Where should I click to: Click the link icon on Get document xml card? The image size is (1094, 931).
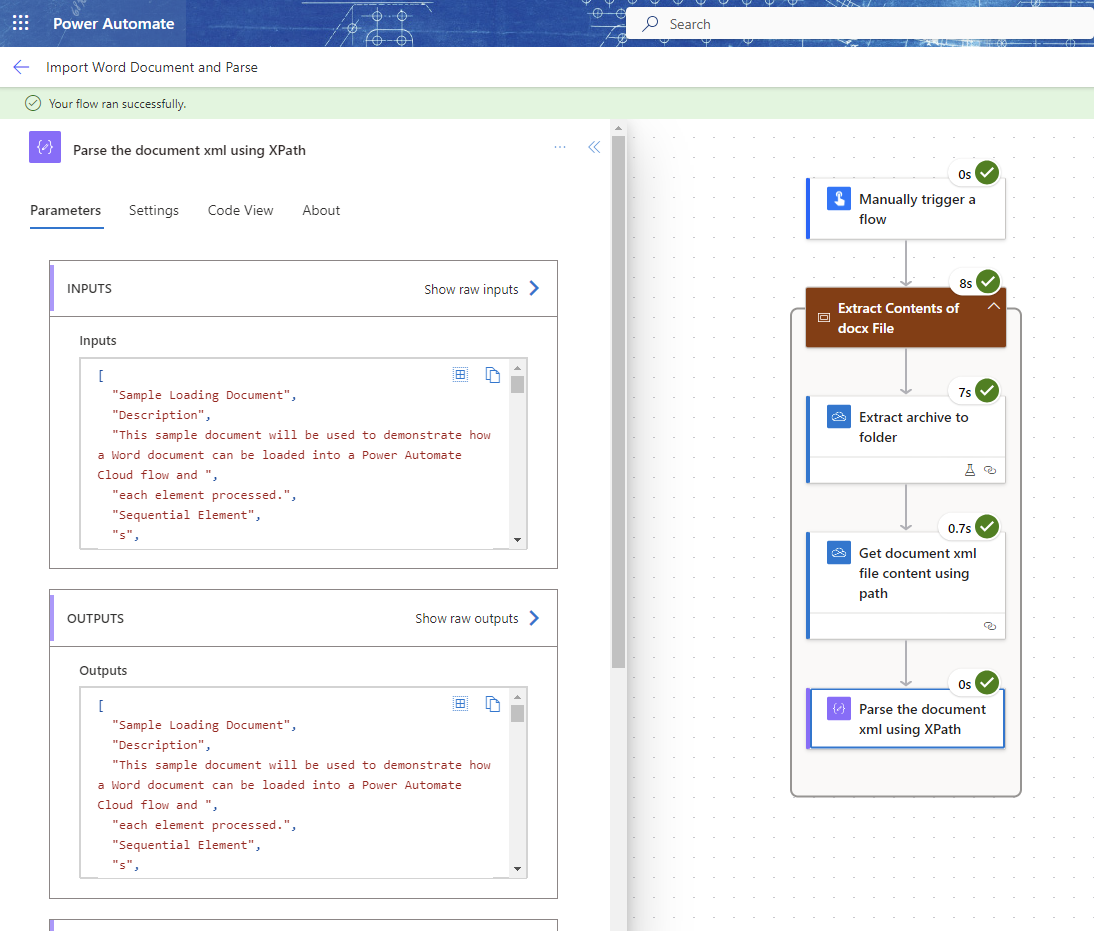tap(989, 625)
